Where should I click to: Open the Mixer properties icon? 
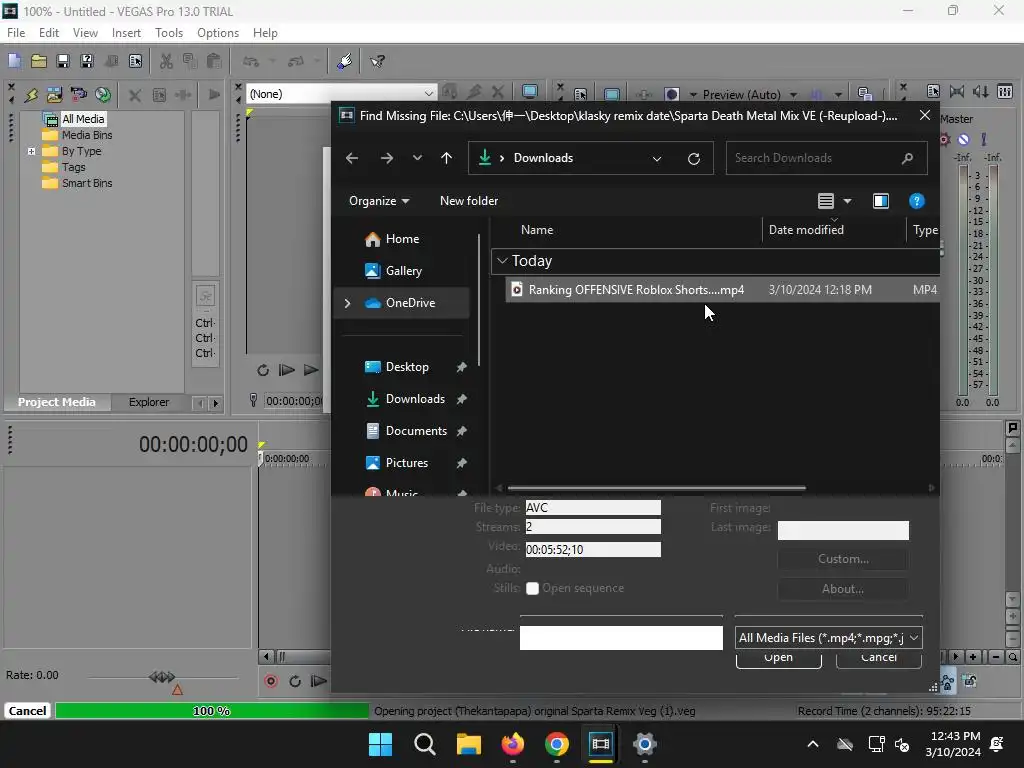tap(933, 91)
